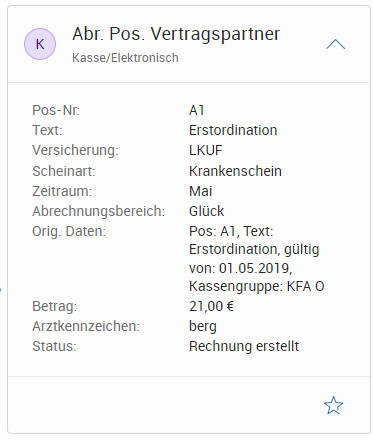
Task: Select the Pos-Nr value A1
Action: pyautogui.click(x=197, y=110)
